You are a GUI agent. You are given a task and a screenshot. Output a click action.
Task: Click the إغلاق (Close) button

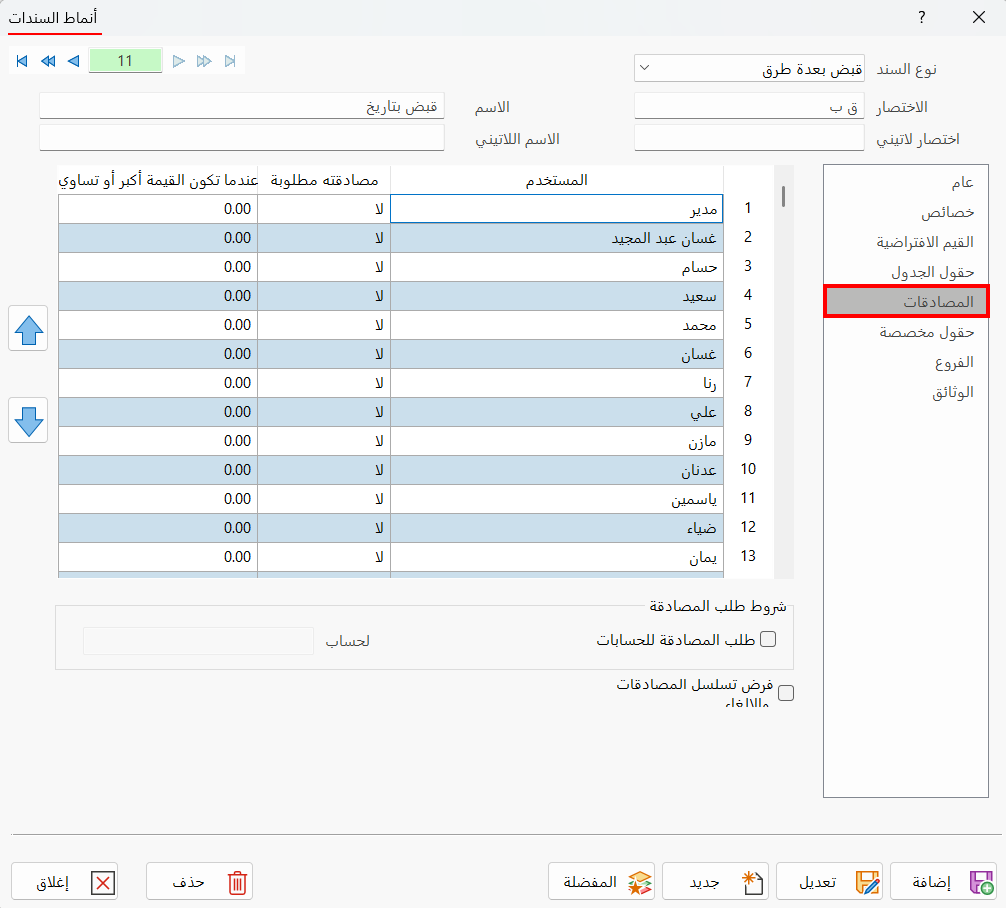click(64, 881)
